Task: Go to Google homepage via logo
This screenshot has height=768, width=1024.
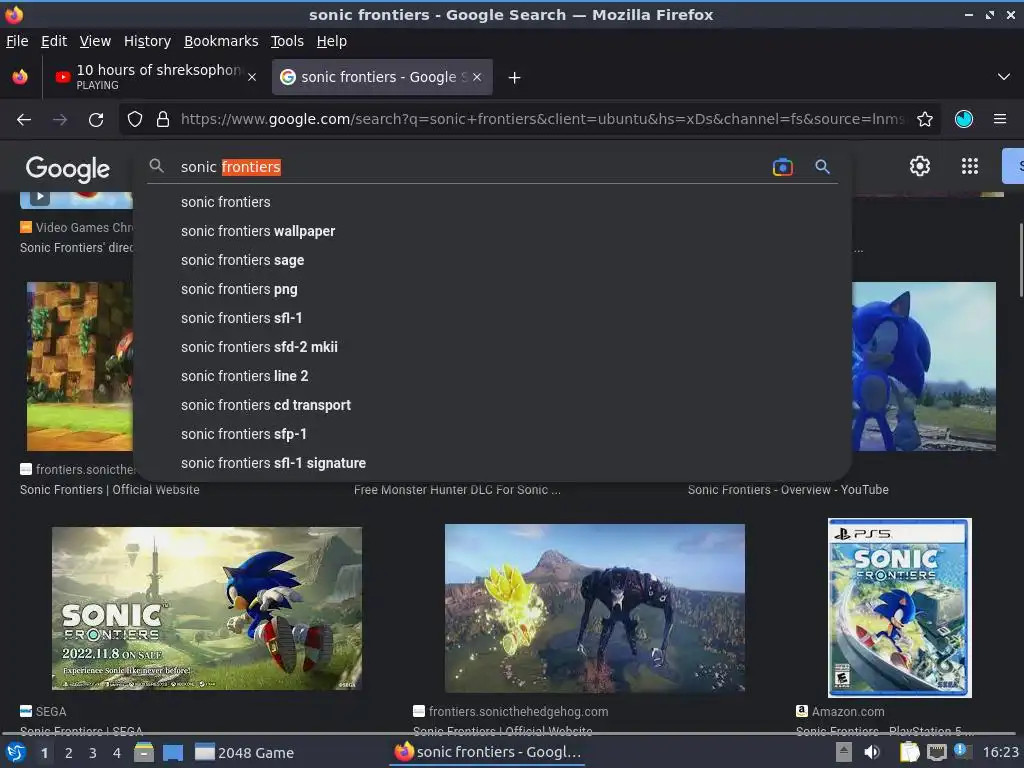Action: tap(67, 168)
